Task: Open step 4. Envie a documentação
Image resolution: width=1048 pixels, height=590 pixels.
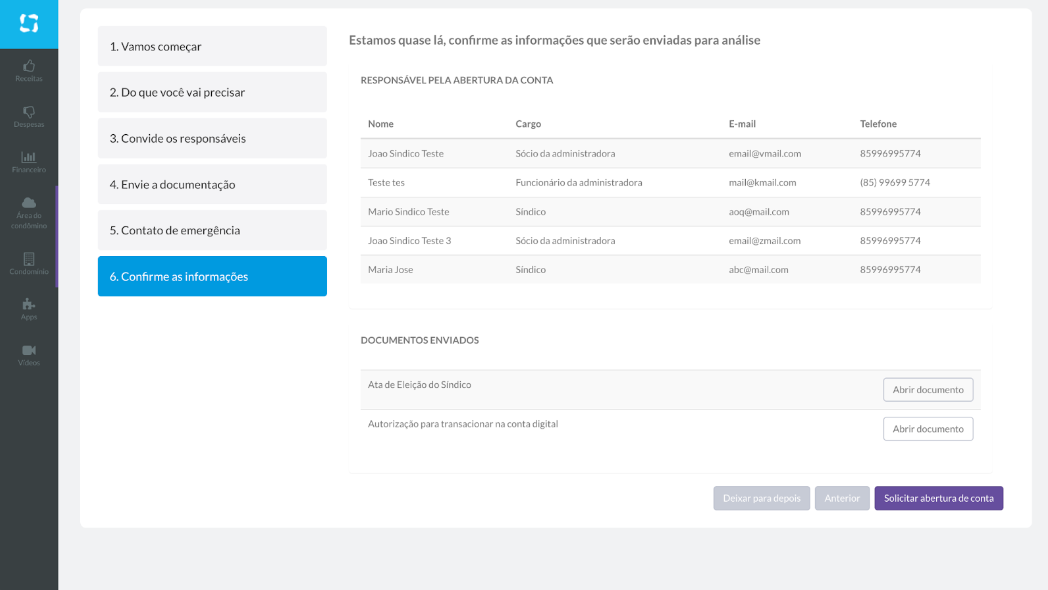Action: (212, 184)
